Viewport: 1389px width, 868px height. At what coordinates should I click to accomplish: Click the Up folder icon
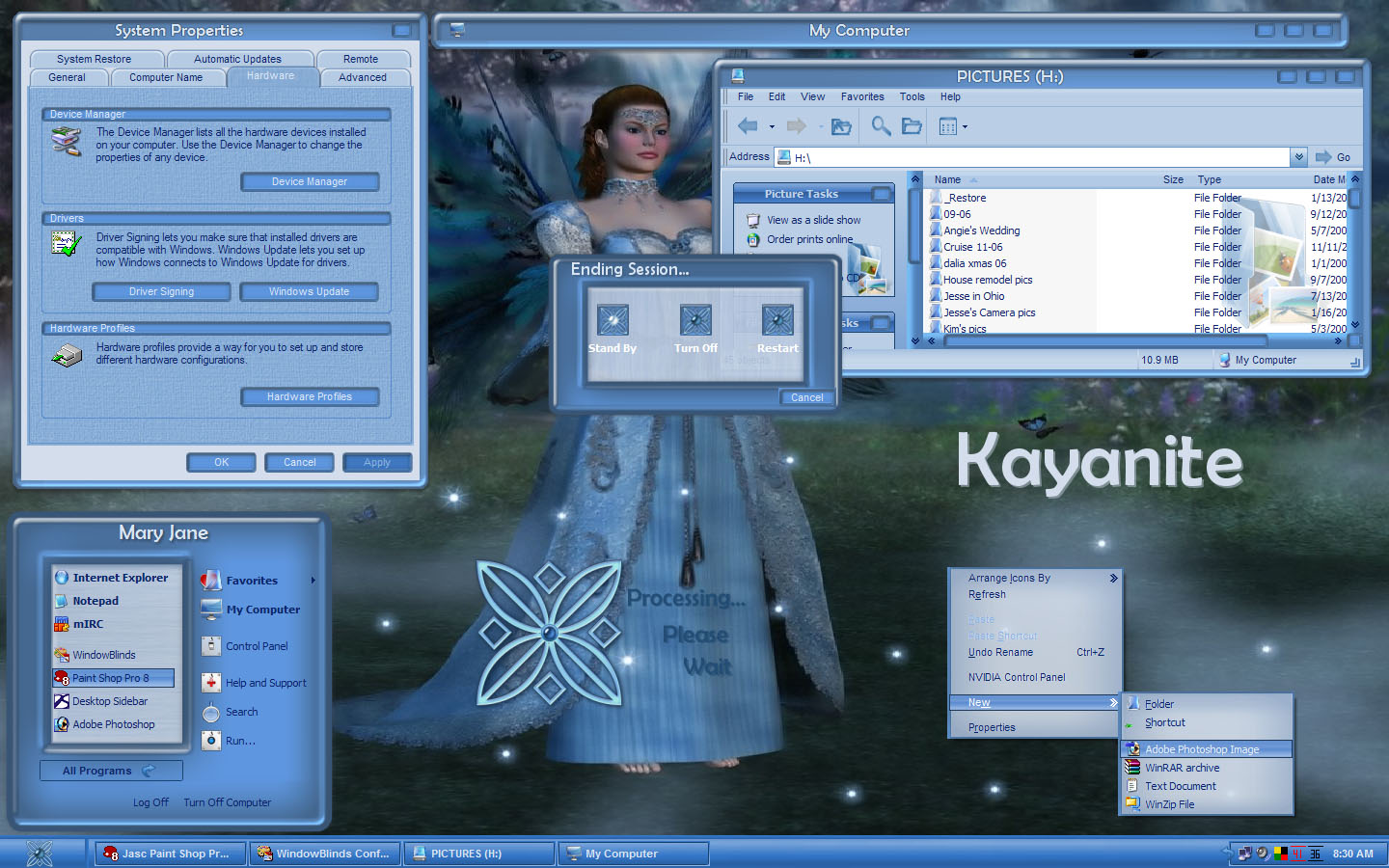pyautogui.click(x=841, y=126)
